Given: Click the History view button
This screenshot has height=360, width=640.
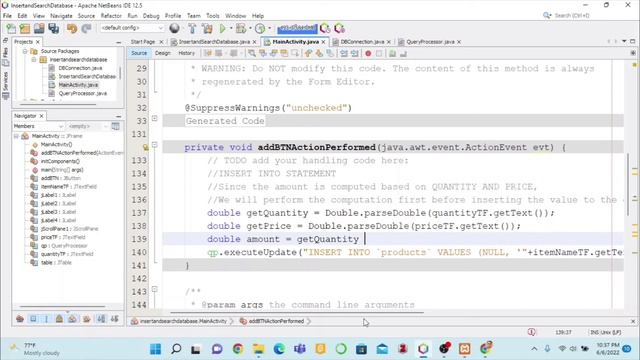Looking at the screenshot, I should (187, 53).
